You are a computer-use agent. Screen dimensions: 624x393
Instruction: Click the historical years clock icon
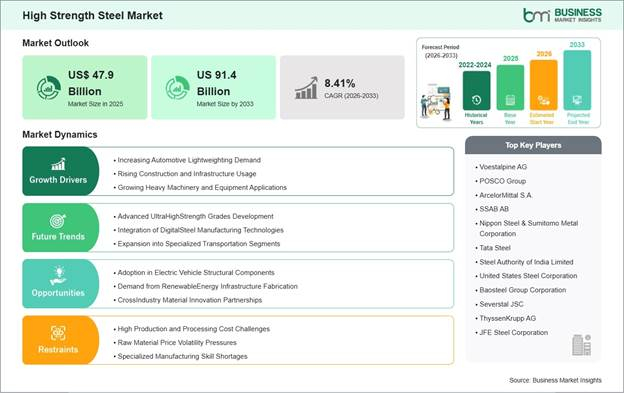coord(476,100)
